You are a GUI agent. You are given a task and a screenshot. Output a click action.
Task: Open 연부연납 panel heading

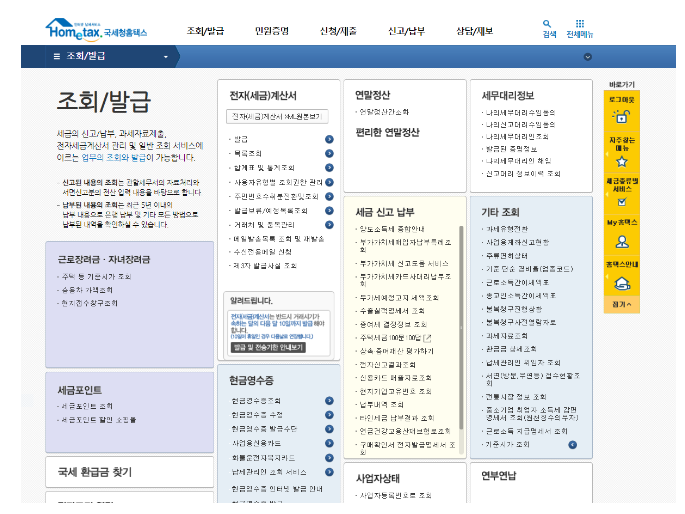(498, 476)
